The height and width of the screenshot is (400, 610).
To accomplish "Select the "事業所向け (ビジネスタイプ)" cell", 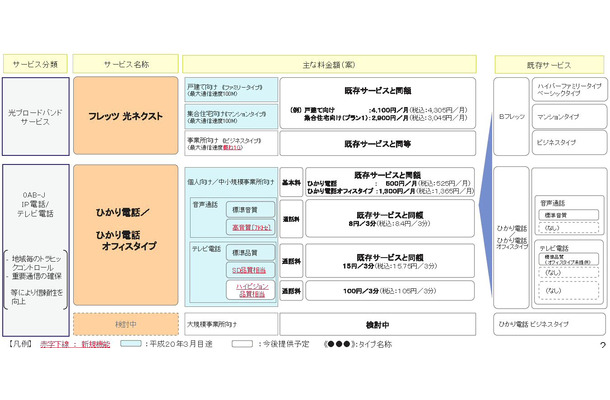I will pyautogui.click(x=231, y=143).
